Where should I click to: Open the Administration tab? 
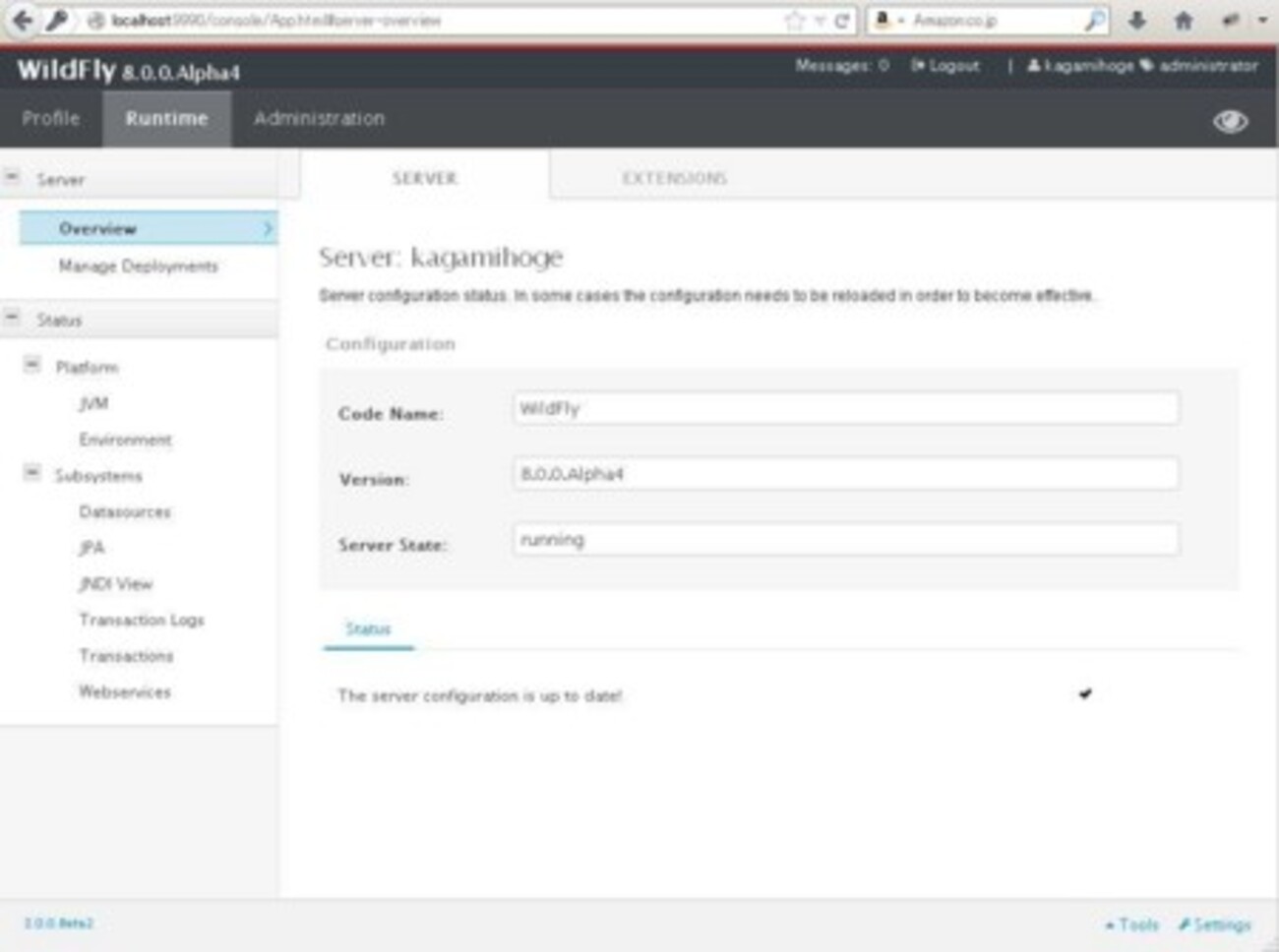click(320, 118)
